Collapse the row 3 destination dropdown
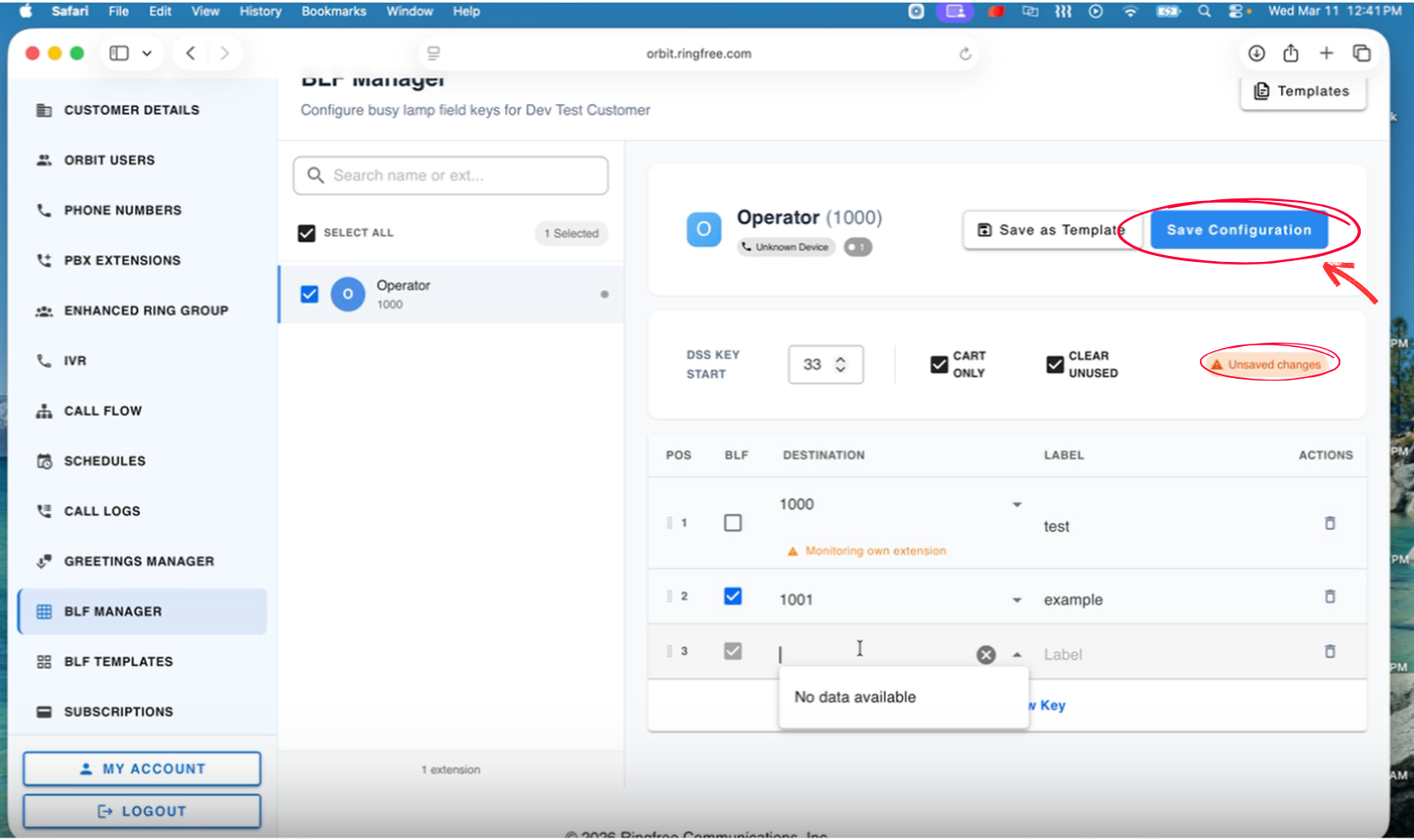 pyautogui.click(x=1017, y=654)
